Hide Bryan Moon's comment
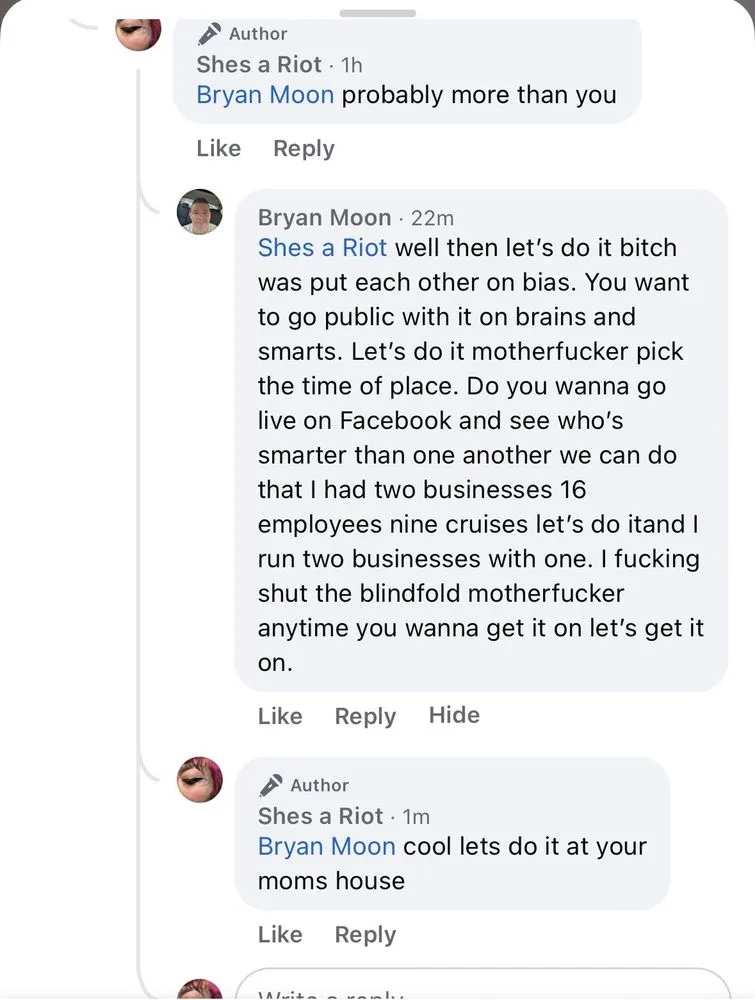The image size is (755, 1000). pos(454,715)
